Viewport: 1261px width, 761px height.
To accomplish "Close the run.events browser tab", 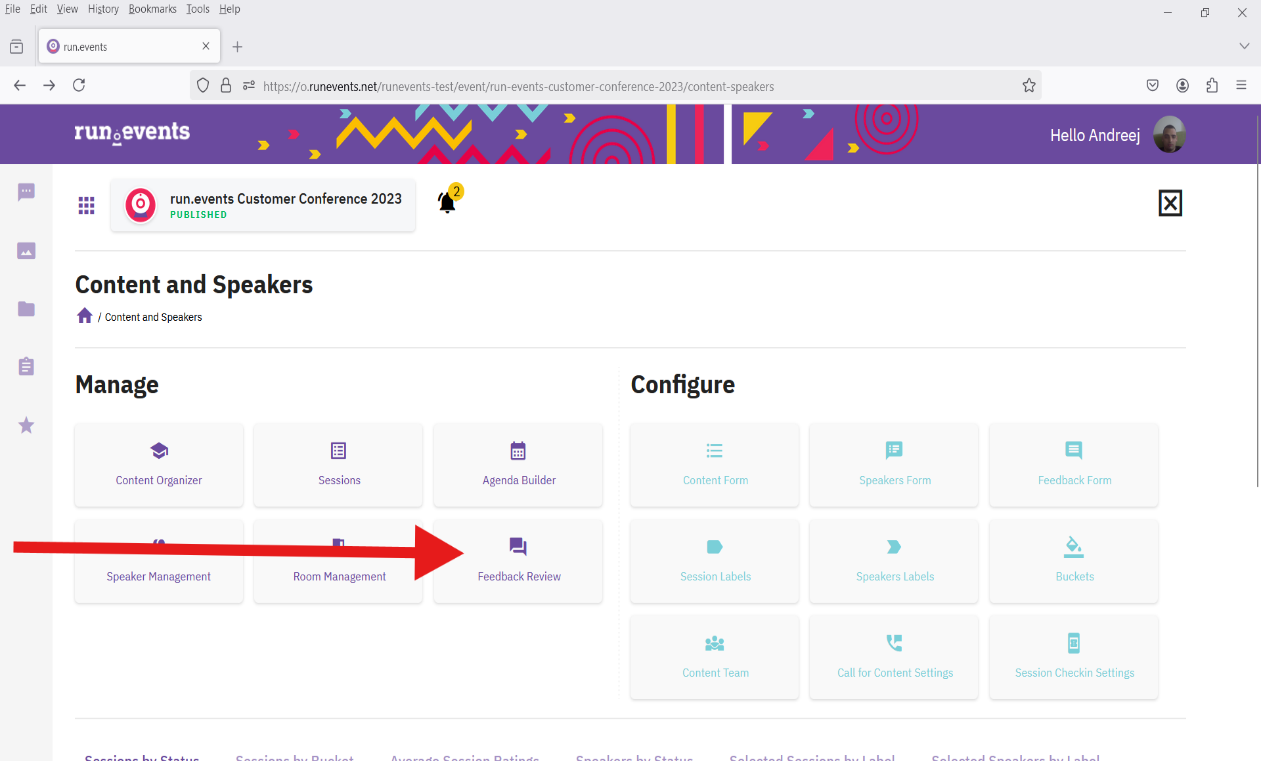I will [x=206, y=46].
